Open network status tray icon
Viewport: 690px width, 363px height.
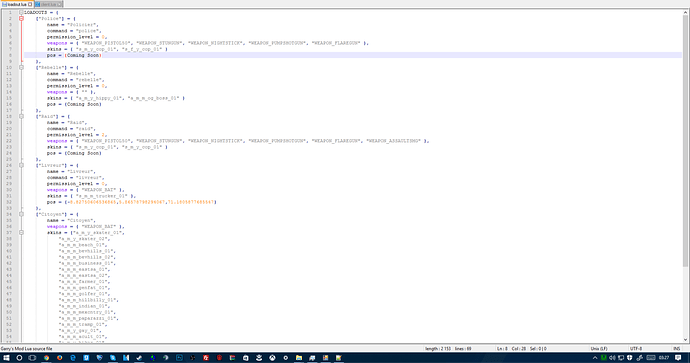621,358
